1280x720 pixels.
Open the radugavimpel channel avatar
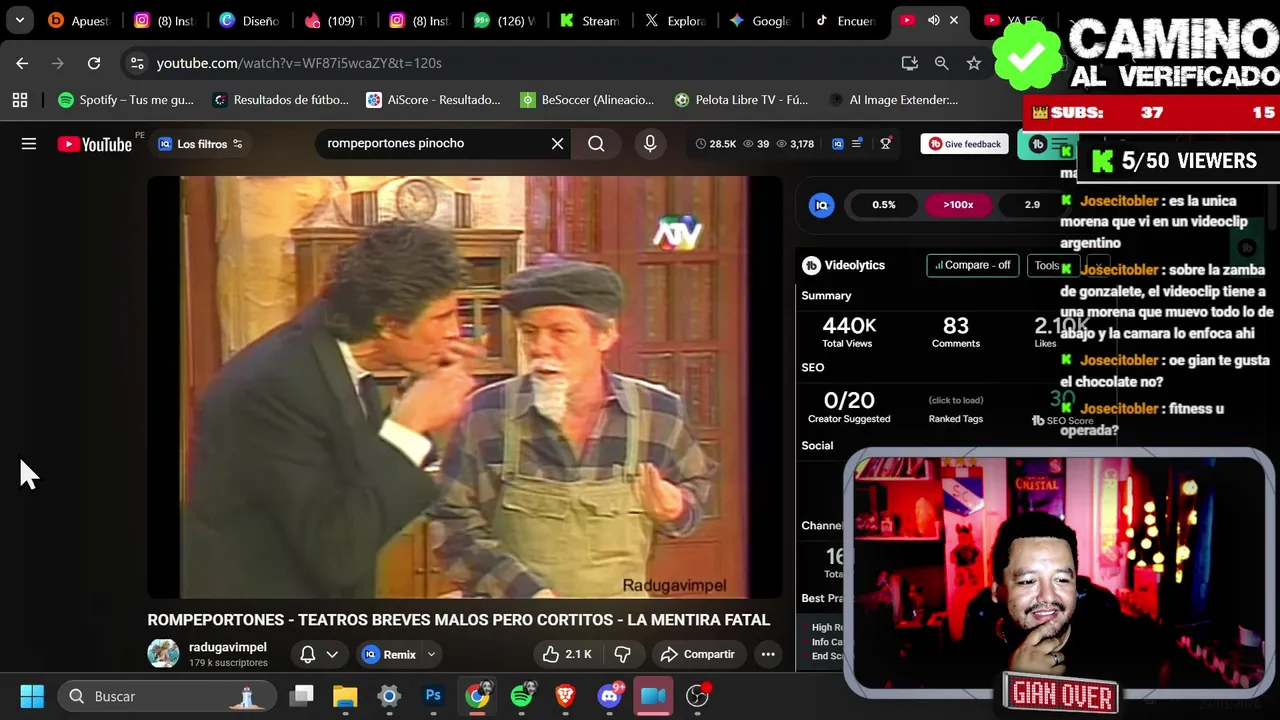tap(163, 654)
